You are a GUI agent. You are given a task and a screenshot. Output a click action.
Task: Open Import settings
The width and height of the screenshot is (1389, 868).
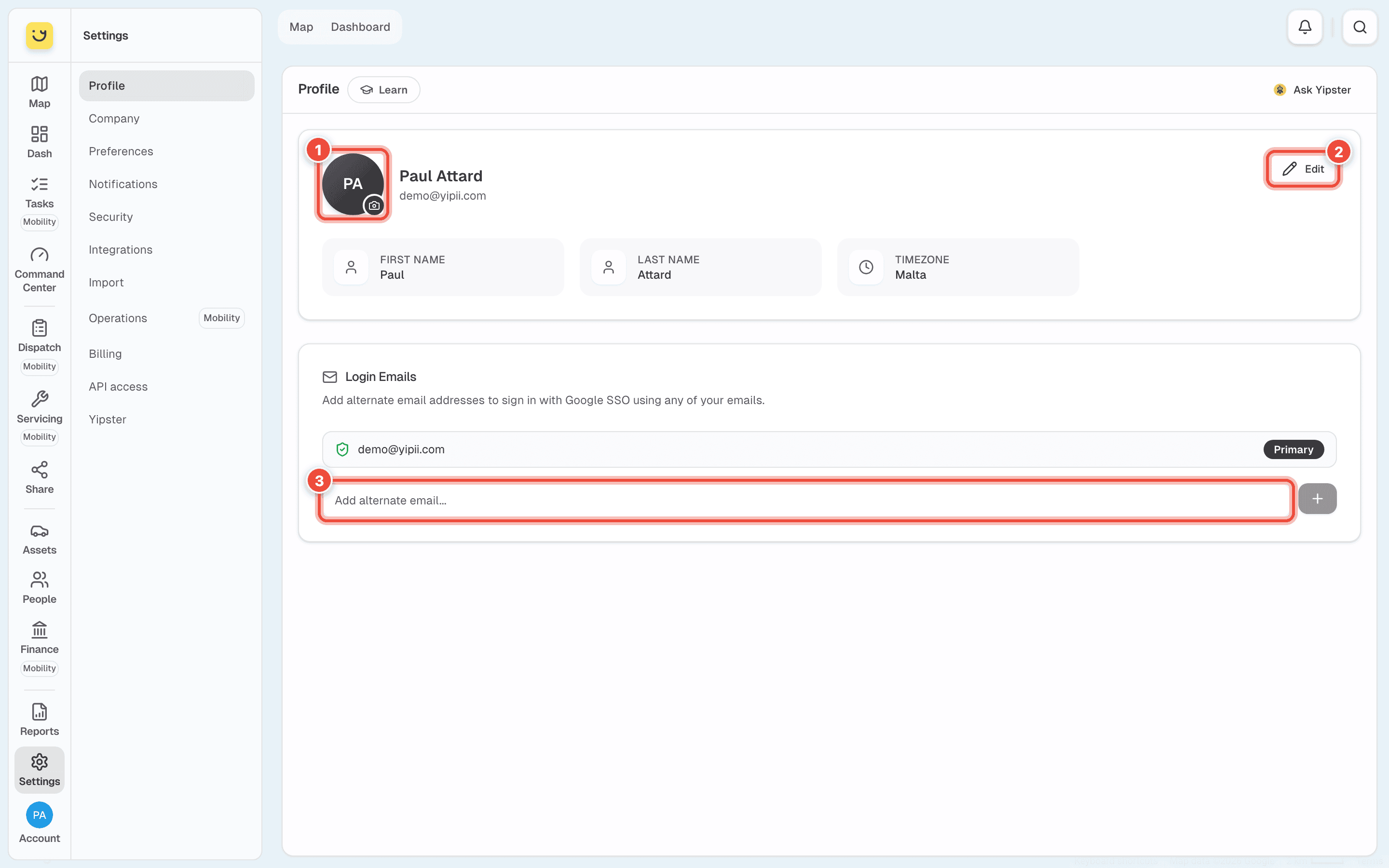coord(166,282)
